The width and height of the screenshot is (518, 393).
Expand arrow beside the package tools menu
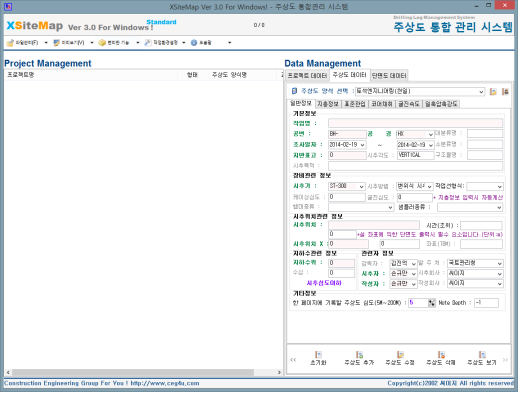(138, 43)
